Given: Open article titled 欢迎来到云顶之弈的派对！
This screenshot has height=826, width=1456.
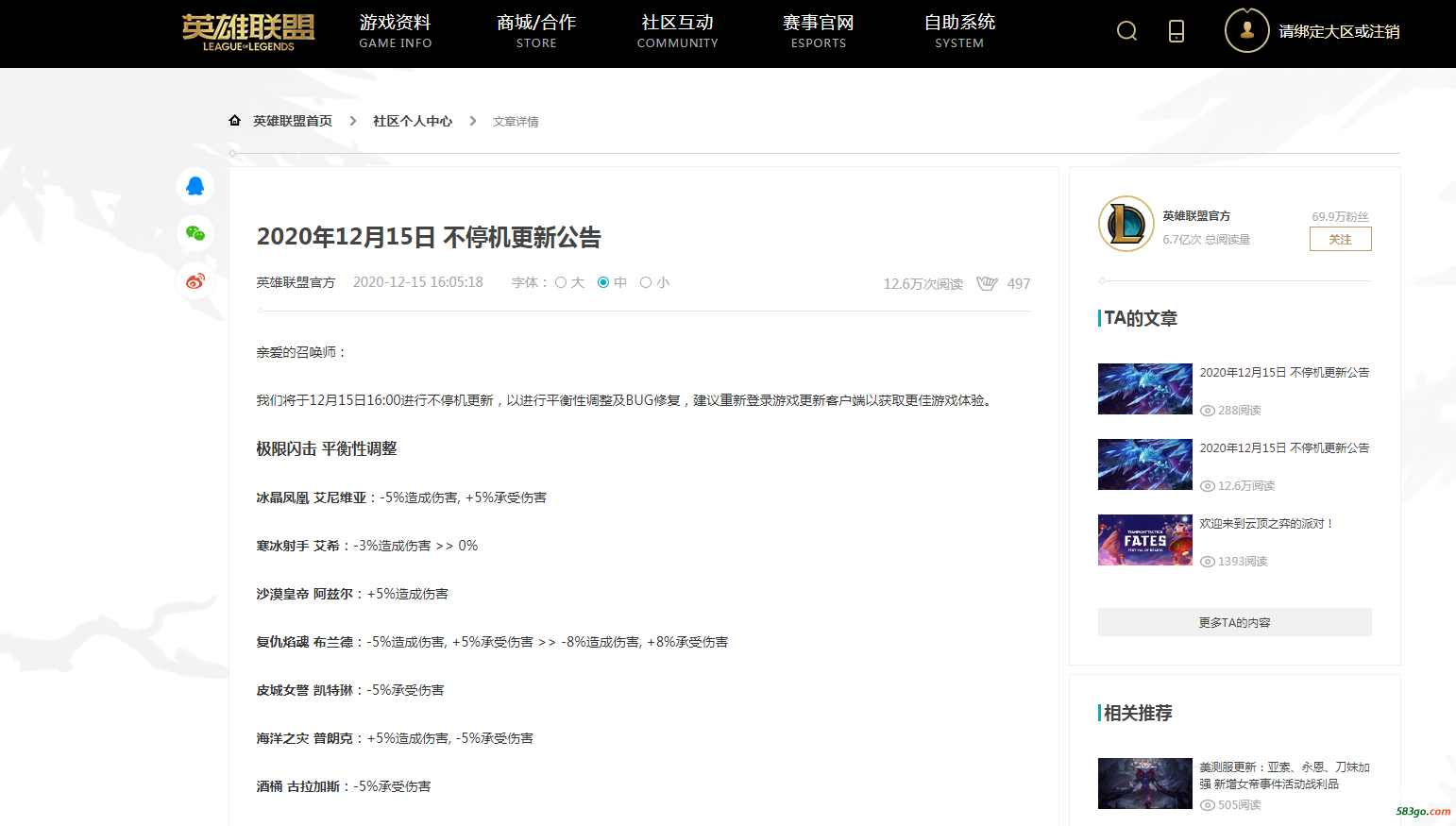Looking at the screenshot, I should tap(1266, 524).
